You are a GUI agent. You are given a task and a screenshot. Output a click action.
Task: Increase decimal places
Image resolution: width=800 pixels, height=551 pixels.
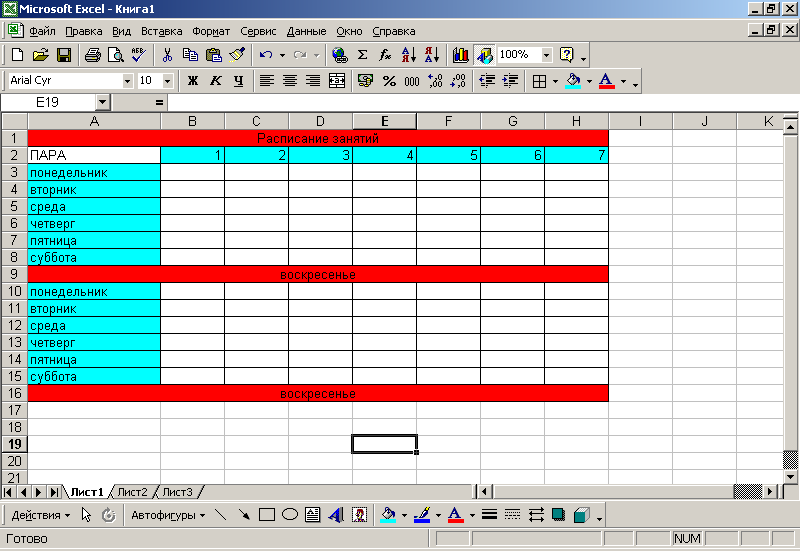[x=435, y=81]
